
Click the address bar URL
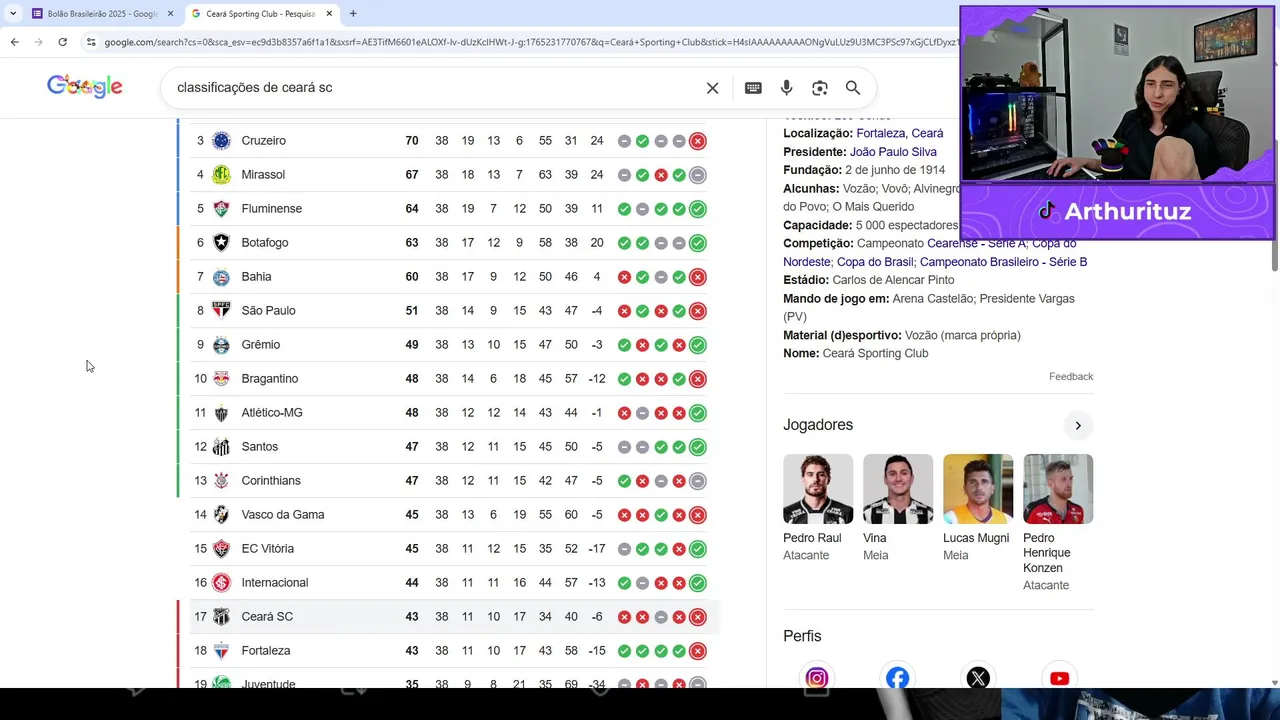[x=530, y=42]
